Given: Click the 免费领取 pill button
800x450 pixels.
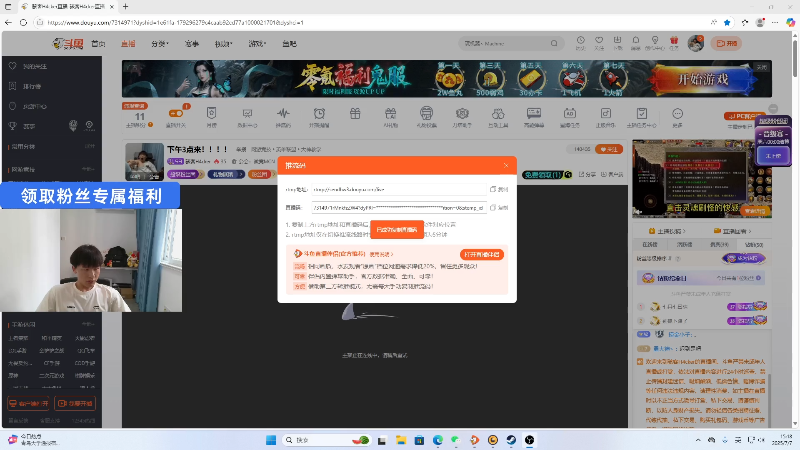Looking at the screenshot, I should (x=547, y=174).
